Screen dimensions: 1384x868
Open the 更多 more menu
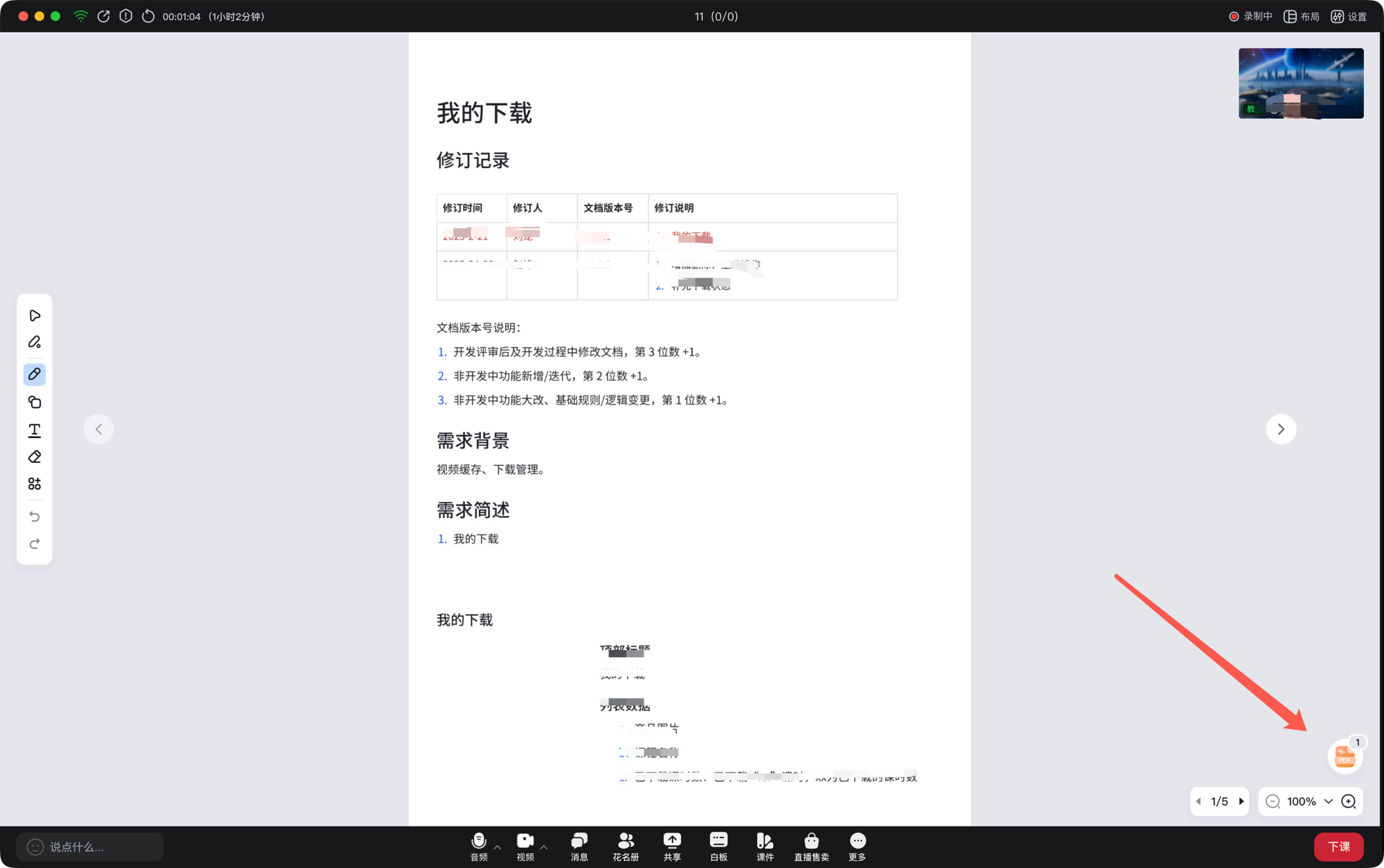pos(857,847)
